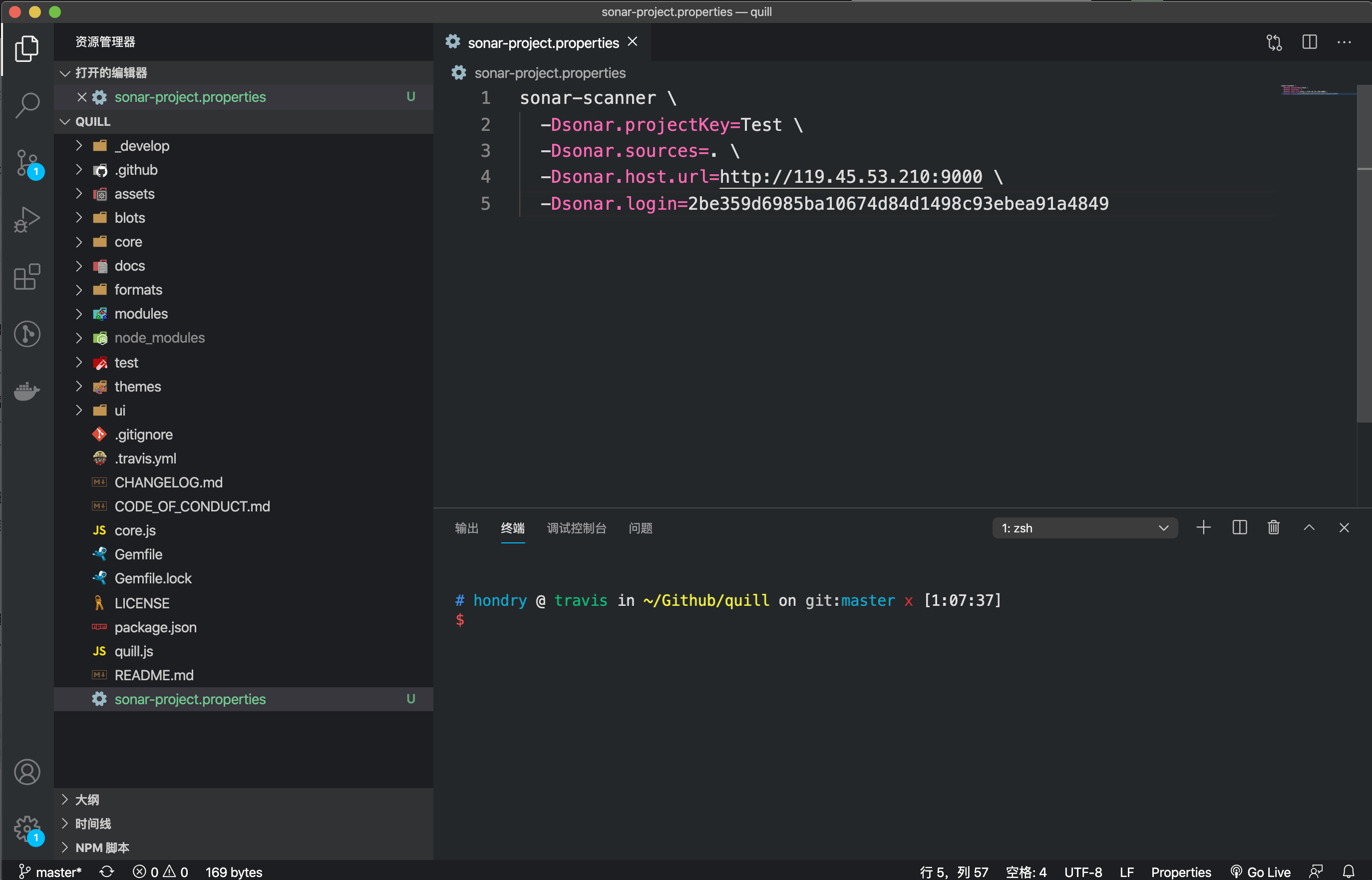Open package.json in the file tree

pos(155,627)
